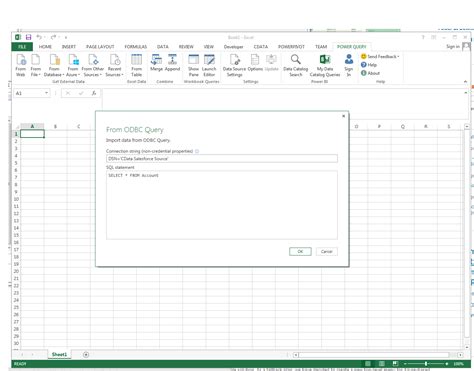Click the horizontal scrollbar
This screenshot has width=474, height=371.
(373, 355)
